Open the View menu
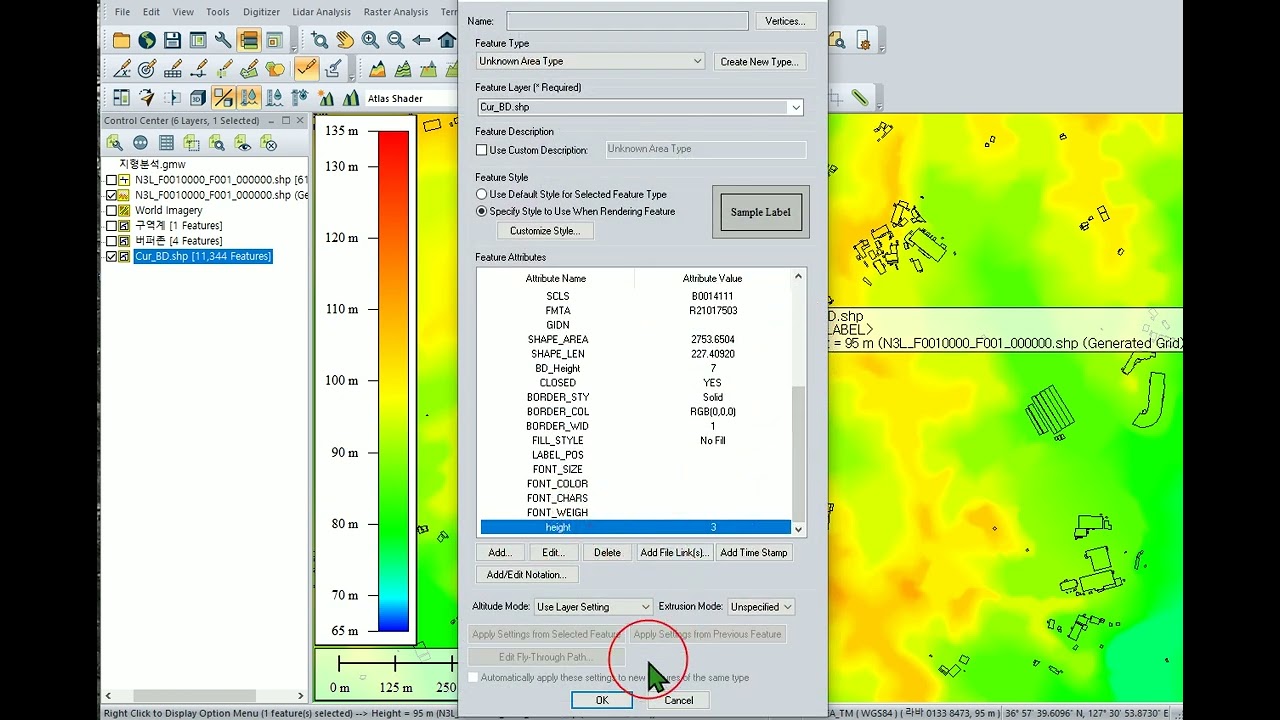The image size is (1280, 720). (x=183, y=12)
